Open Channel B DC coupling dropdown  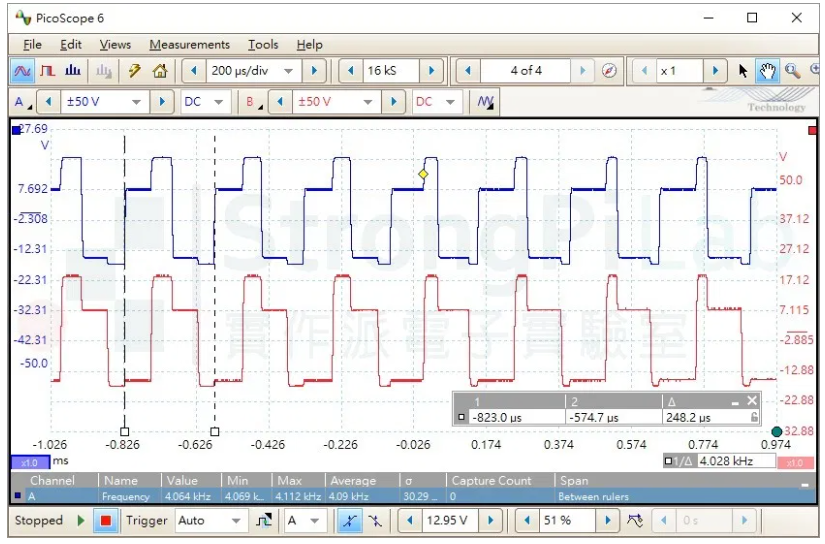(450, 102)
